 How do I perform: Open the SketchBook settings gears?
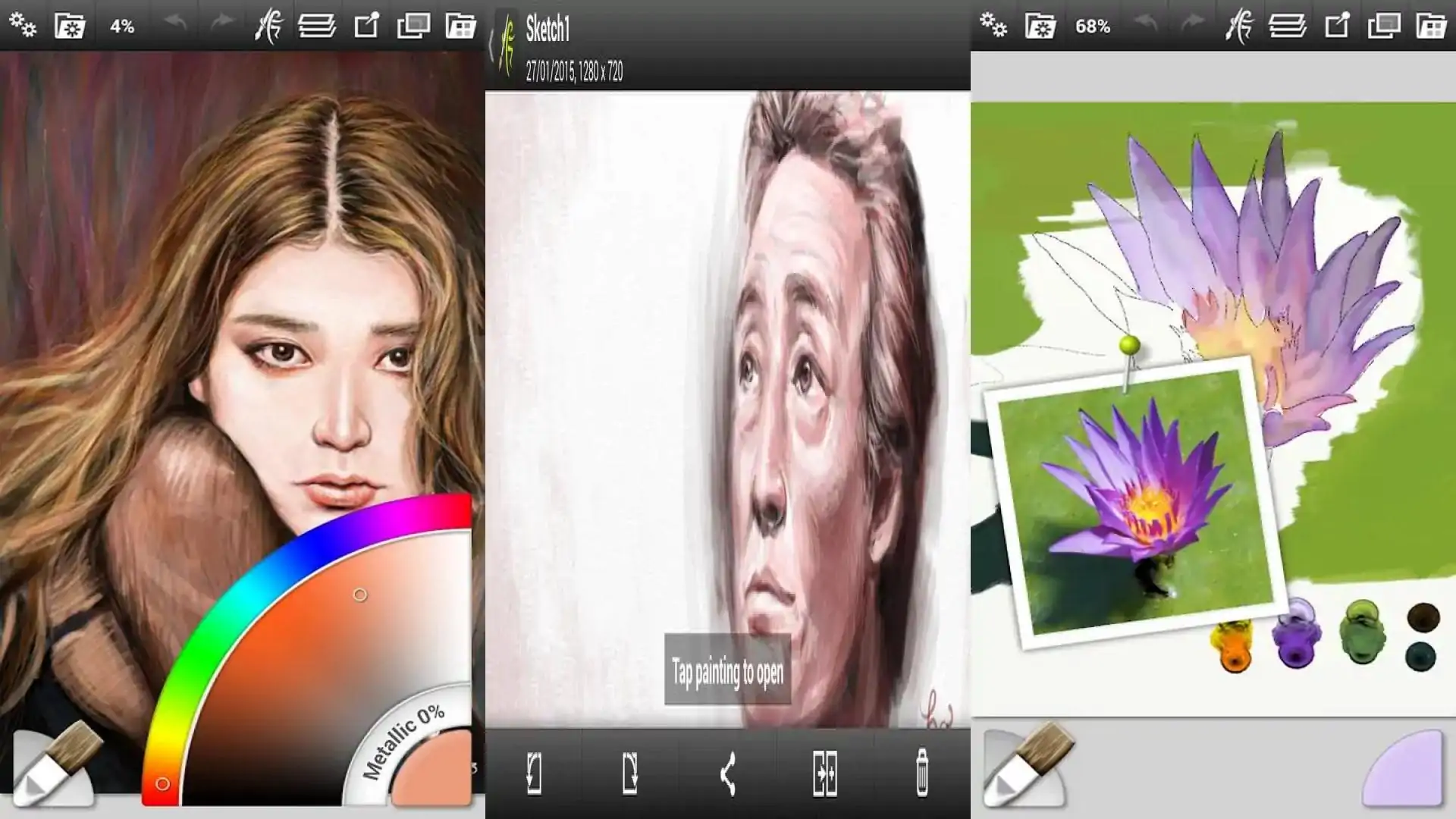pos(23,24)
